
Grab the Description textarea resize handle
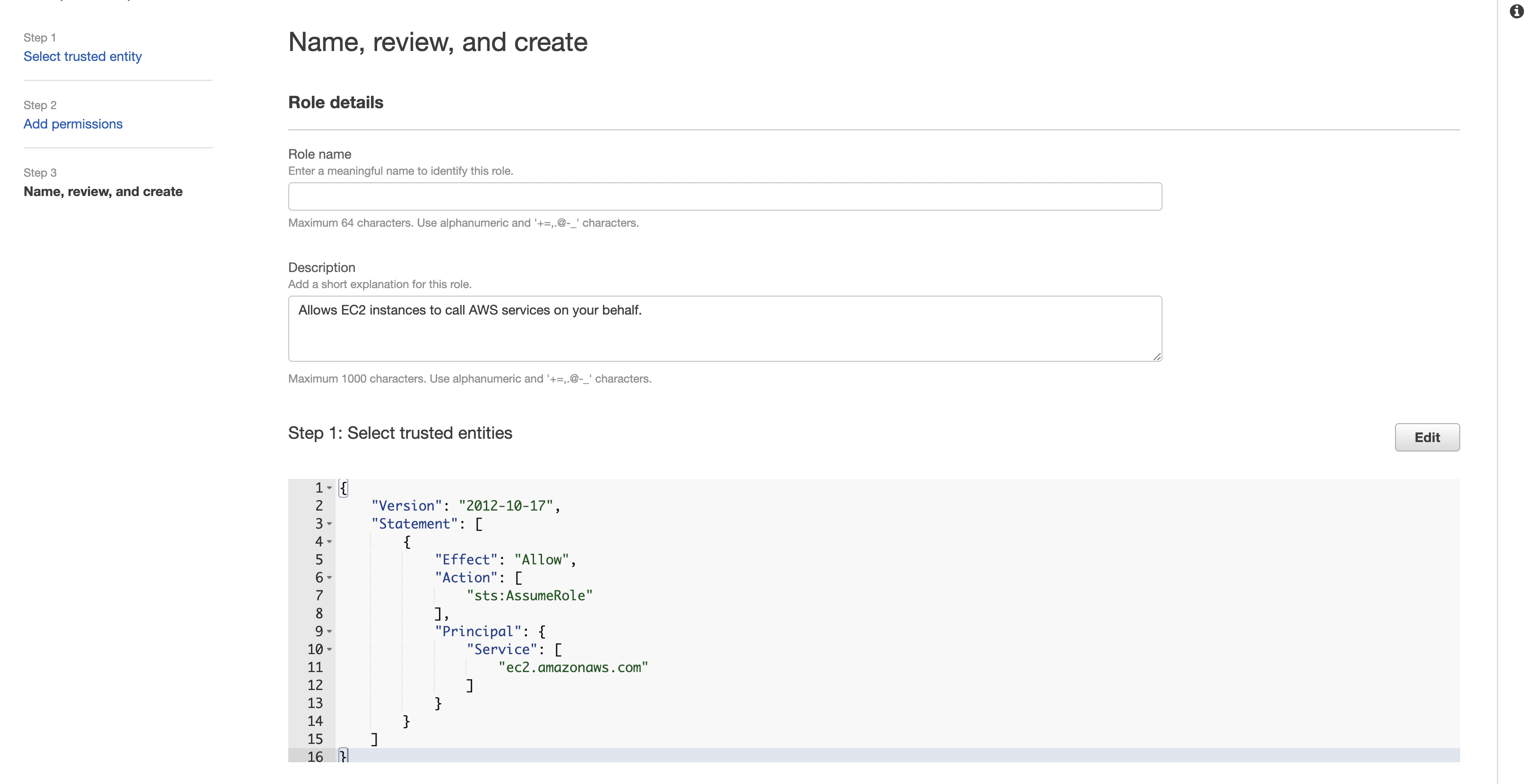(x=1156, y=356)
